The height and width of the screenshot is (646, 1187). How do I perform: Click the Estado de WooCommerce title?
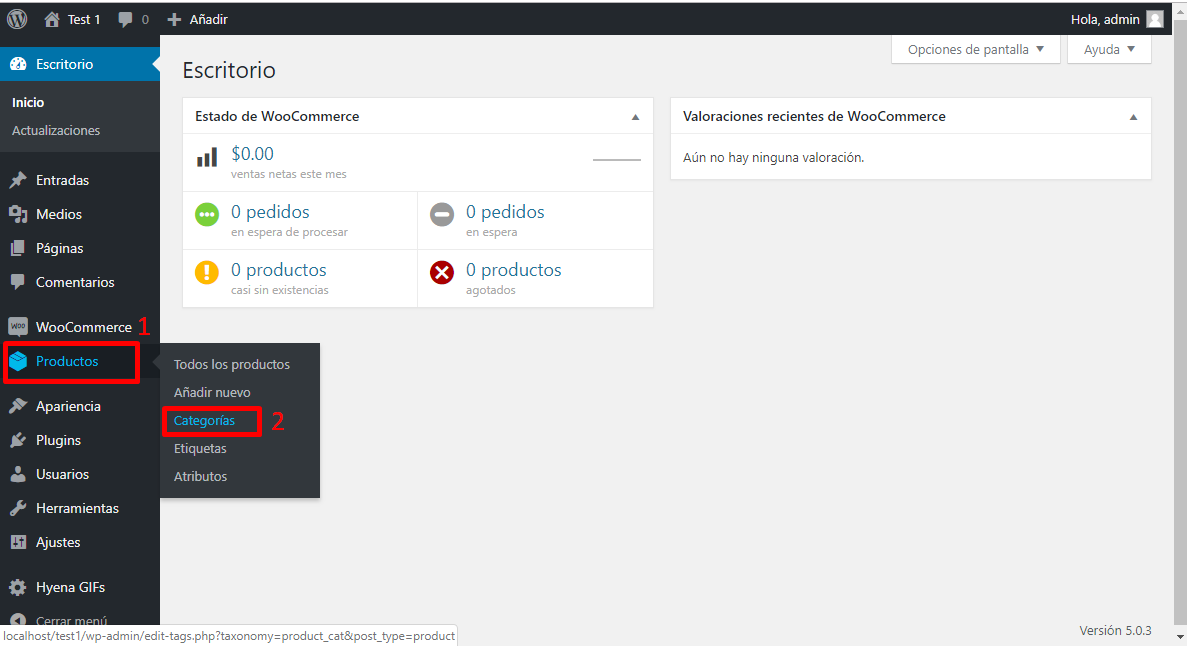coord(277,117)
